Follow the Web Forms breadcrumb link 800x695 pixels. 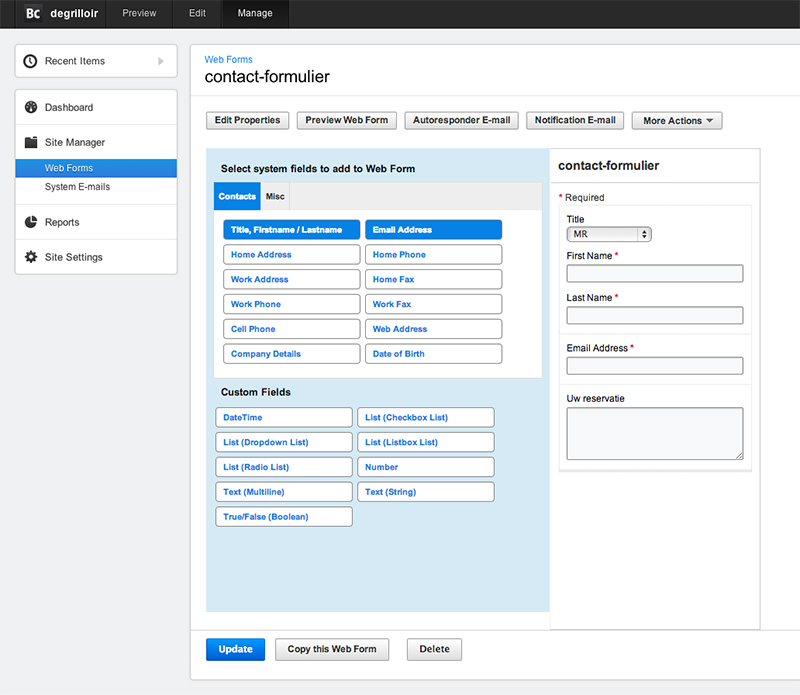228,59
